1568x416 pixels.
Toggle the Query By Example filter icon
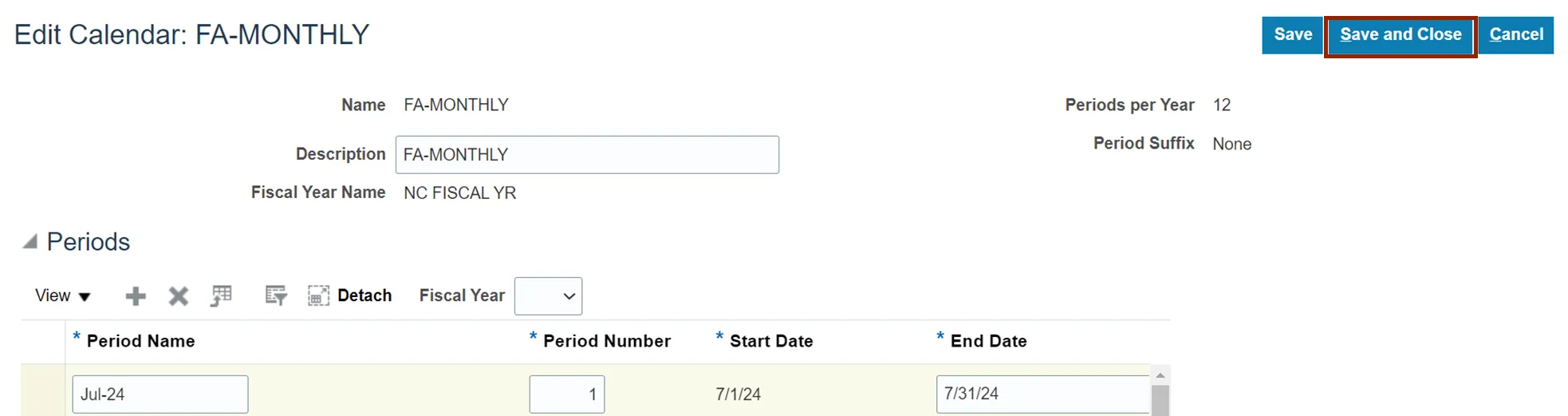pyautogui.click(x=276, y=296)
